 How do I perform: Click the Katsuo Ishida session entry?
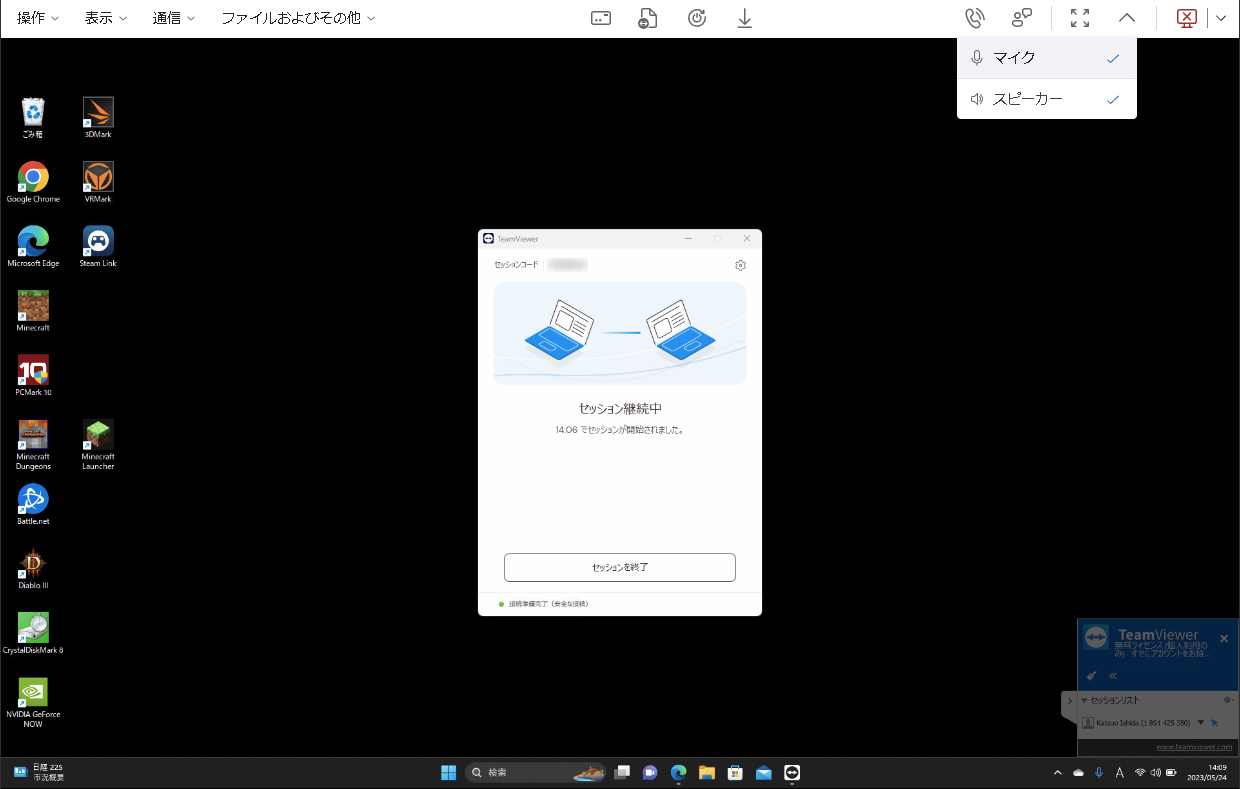coord(1142,722)
